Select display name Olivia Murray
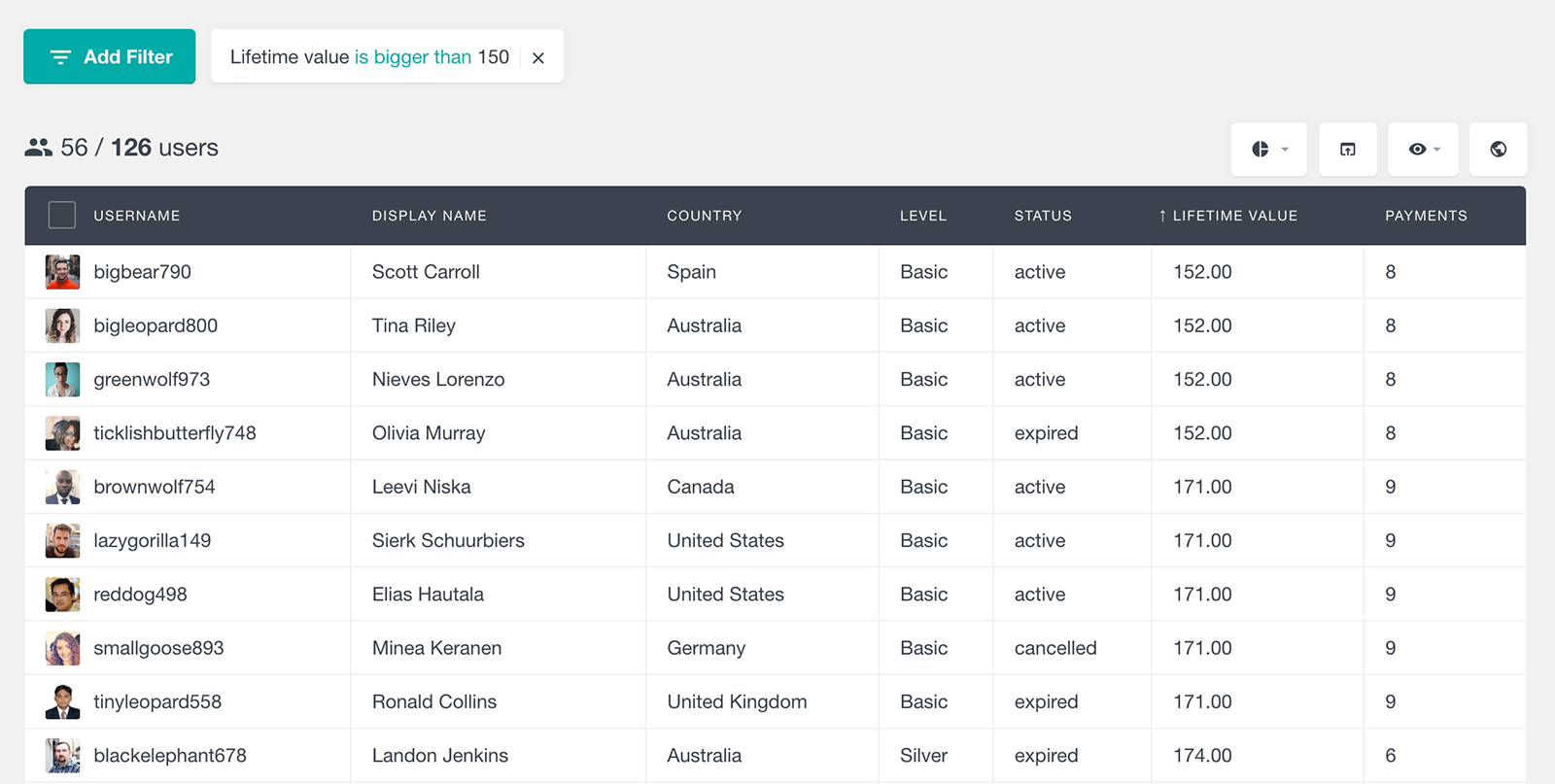The width and height of the screenshot is (1555, 784). 429,433
